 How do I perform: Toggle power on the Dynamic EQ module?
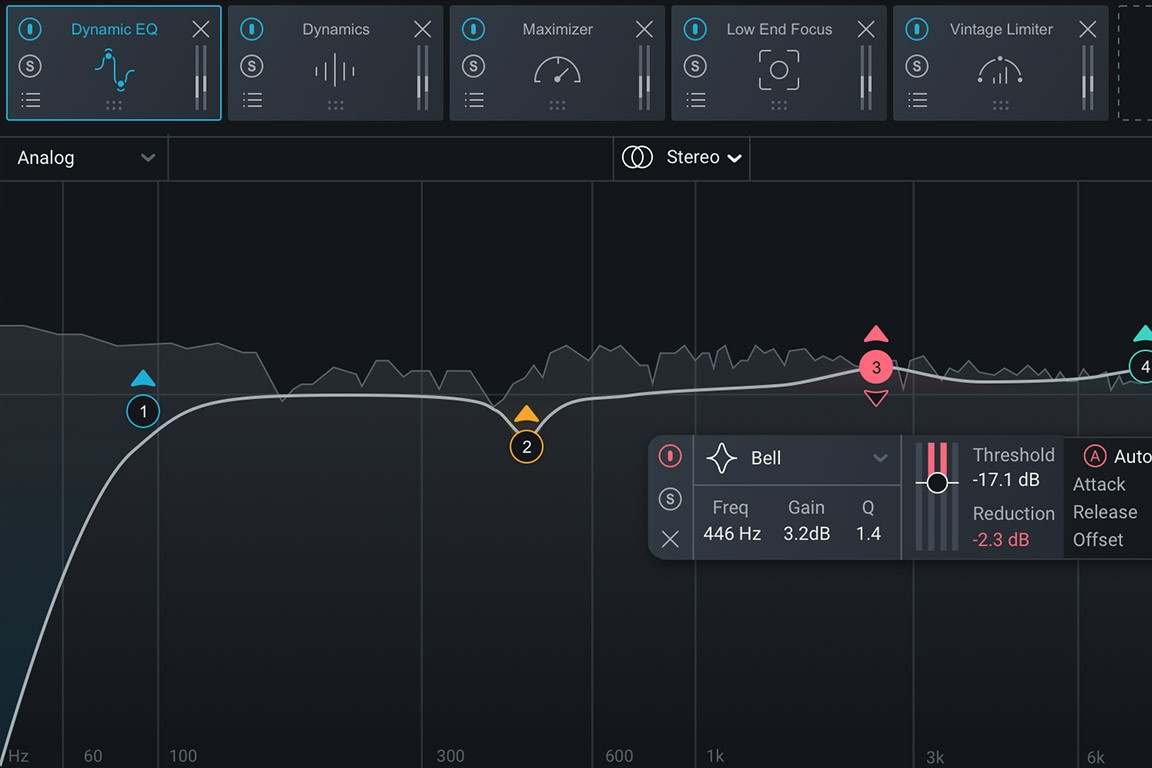(30, 29)
